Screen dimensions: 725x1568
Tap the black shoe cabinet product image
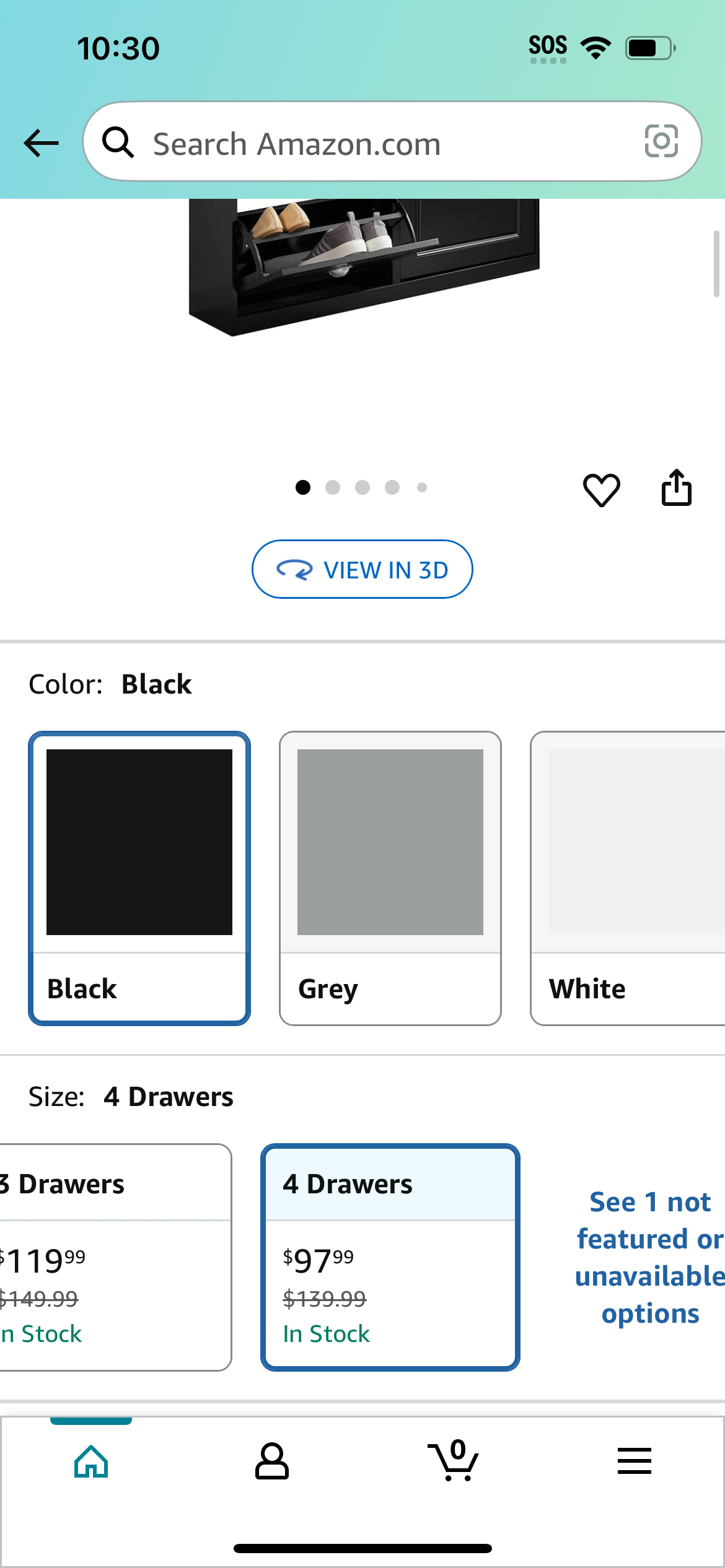click(364, 266)
